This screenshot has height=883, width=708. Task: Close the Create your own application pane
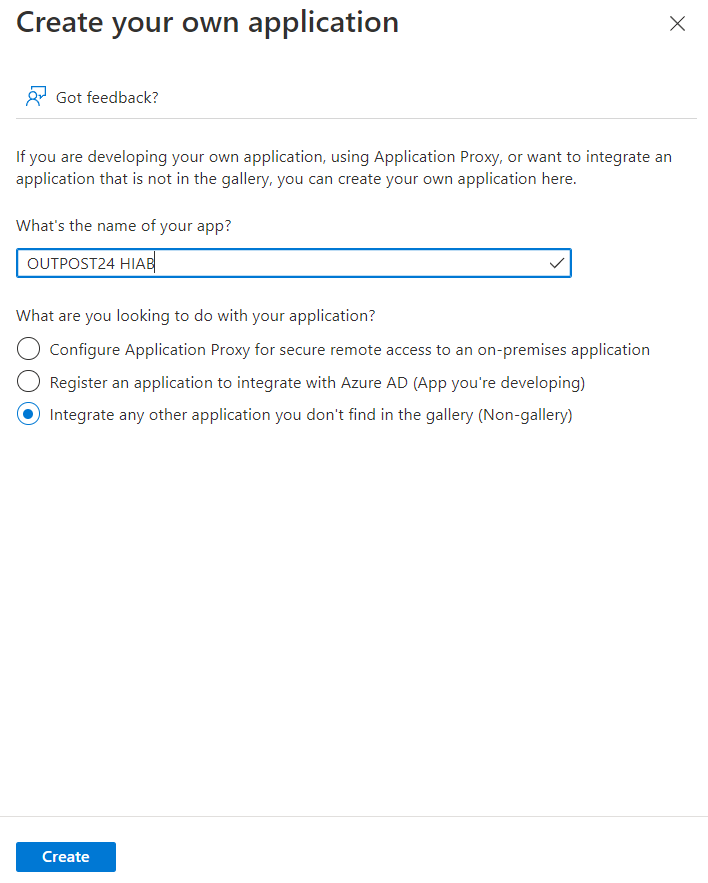pos(677,24)
